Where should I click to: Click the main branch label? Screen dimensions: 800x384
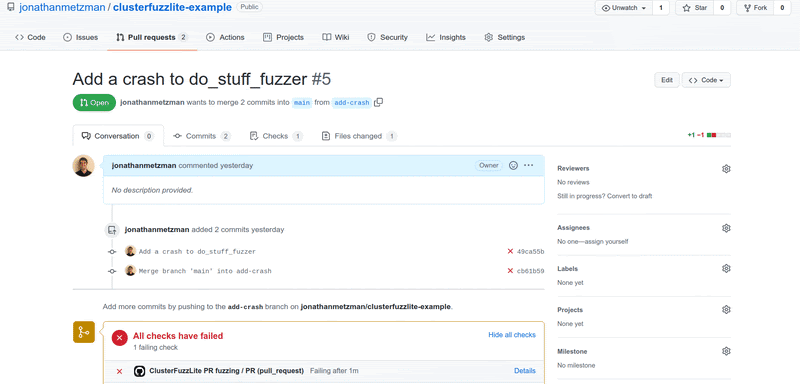point(302,103)
